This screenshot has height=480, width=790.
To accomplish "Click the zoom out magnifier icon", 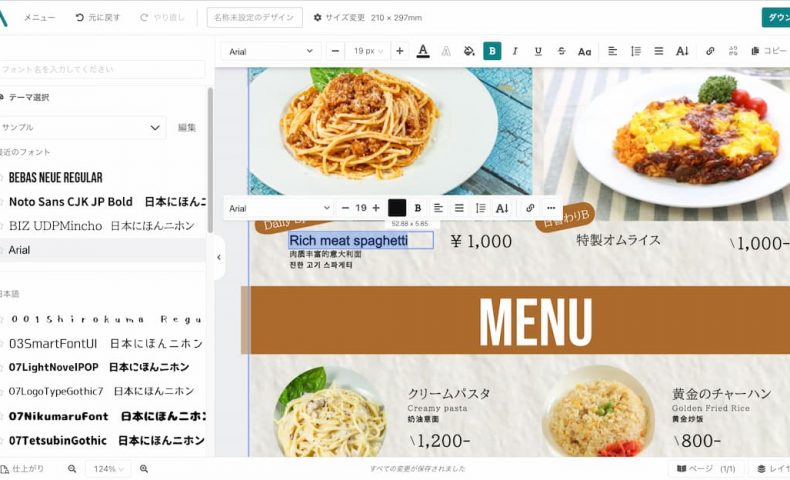I will tap(72, 469).
